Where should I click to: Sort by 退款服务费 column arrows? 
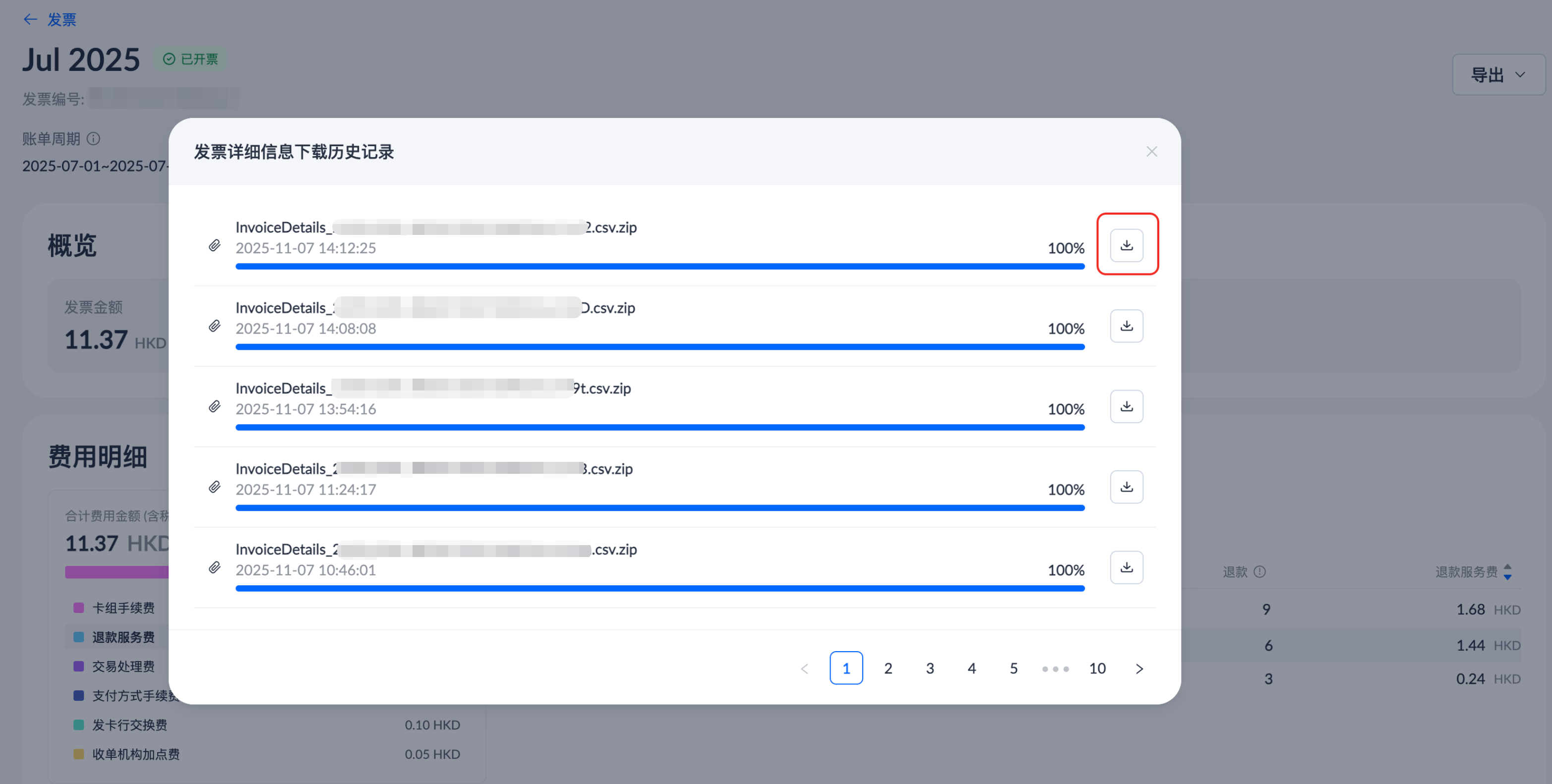pos(1507,571)
